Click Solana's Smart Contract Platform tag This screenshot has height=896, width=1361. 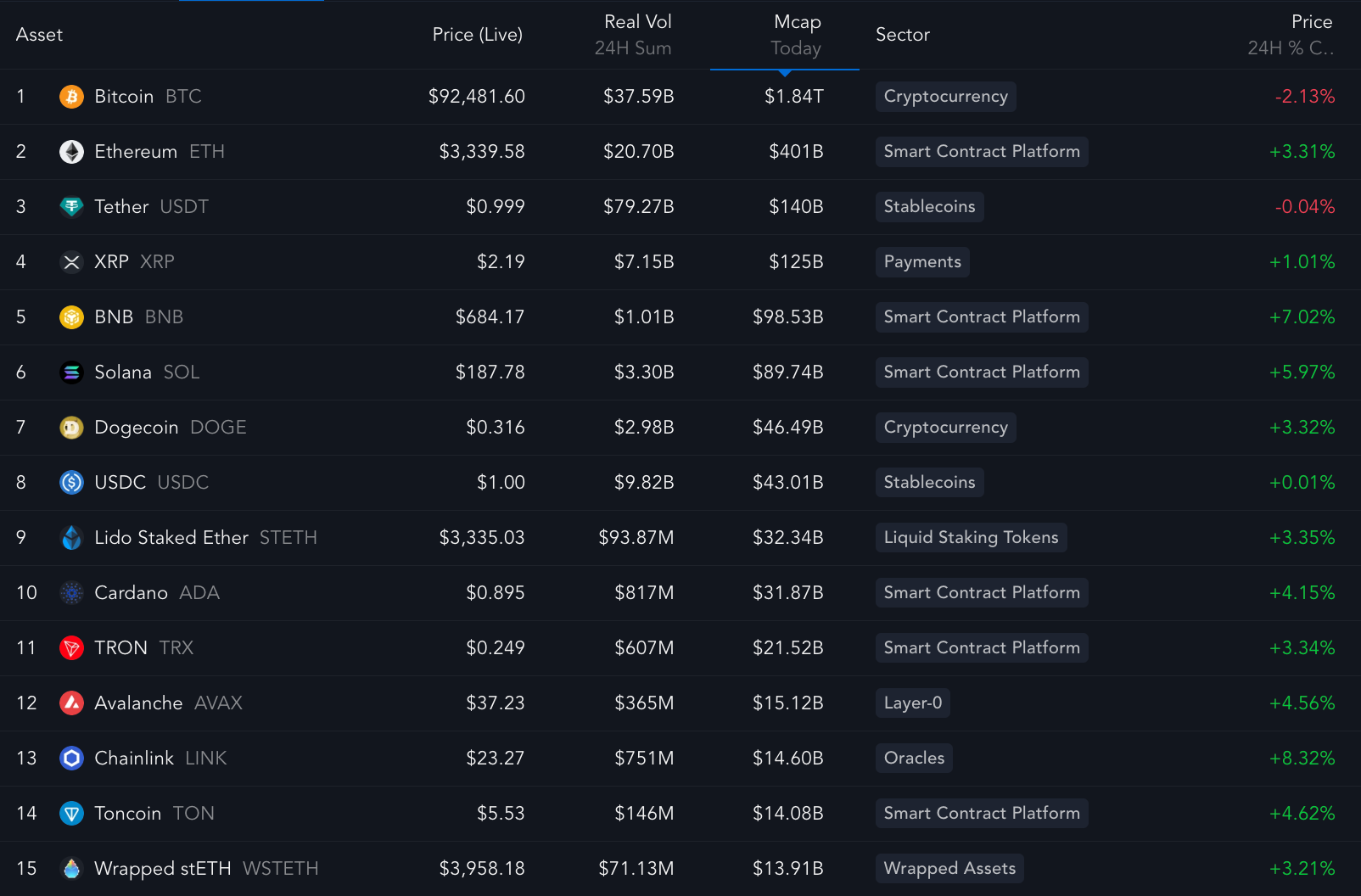(982, 372)
